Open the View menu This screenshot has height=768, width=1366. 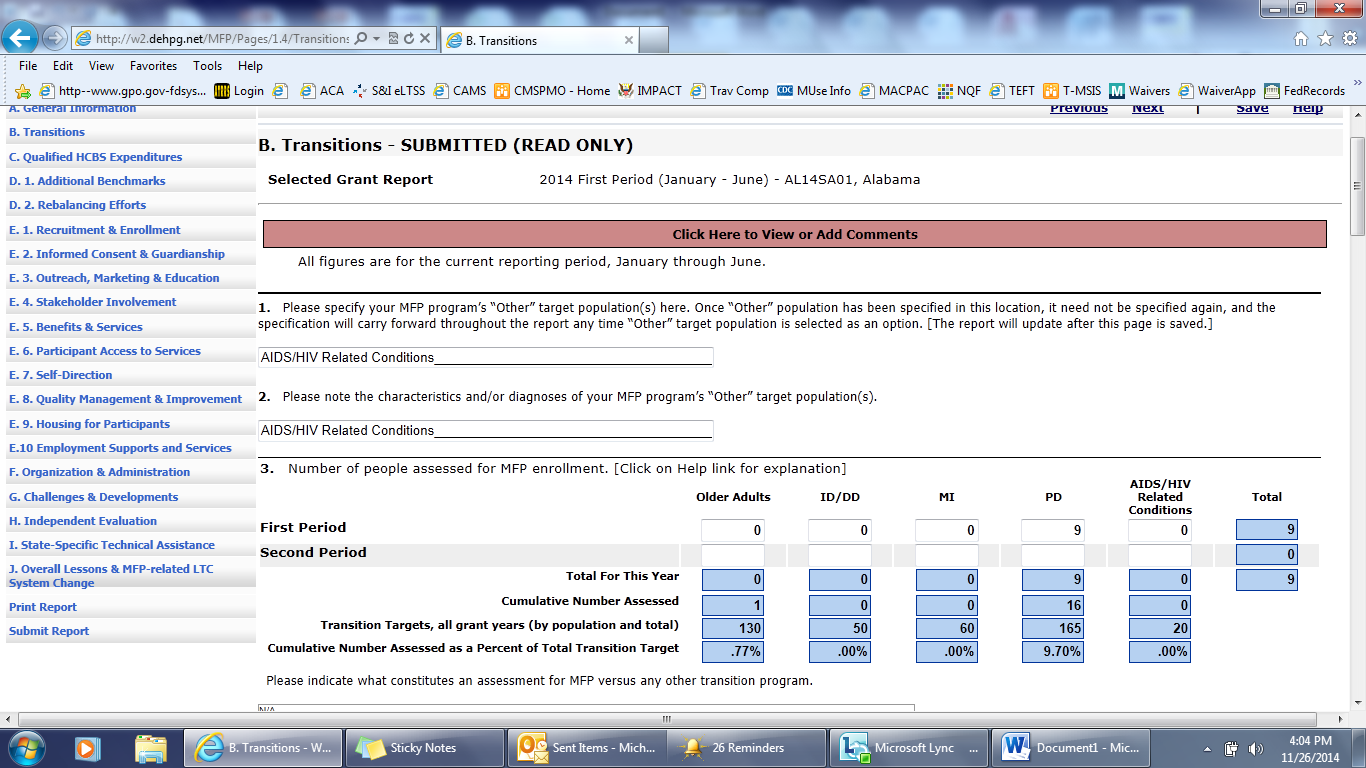coord(101,66)
